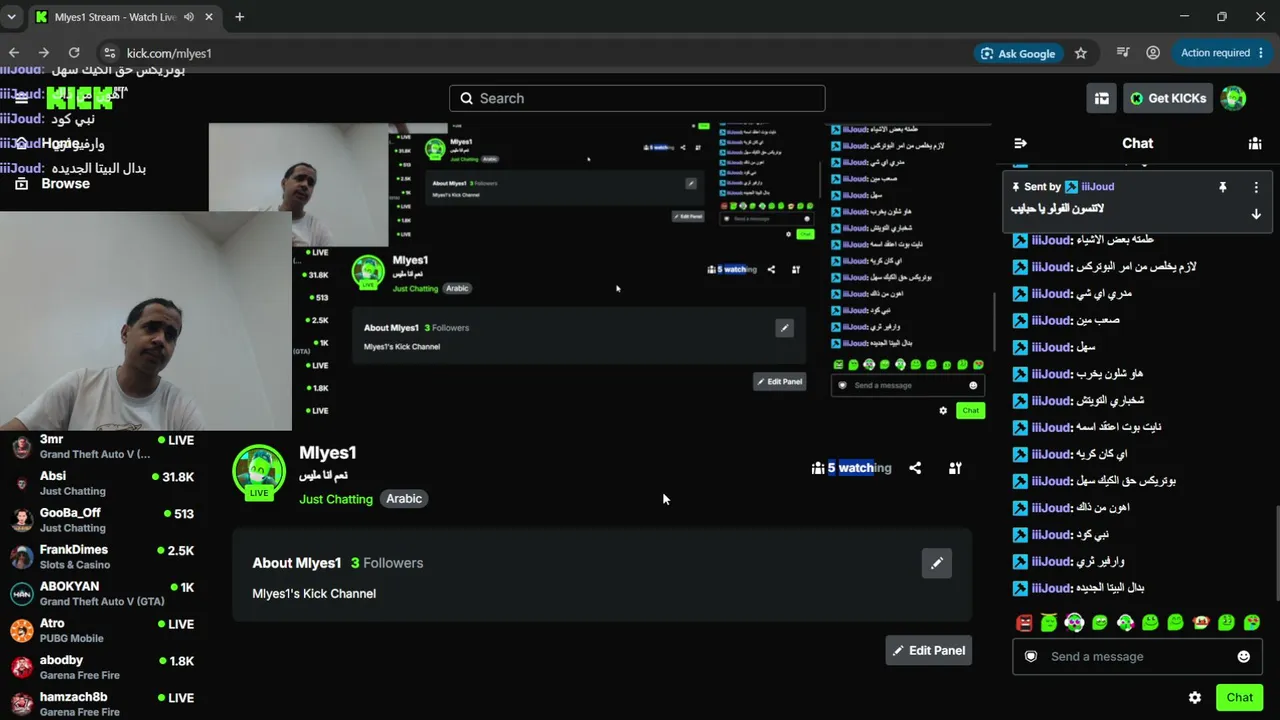Click the Browse sidebar item
The width and height of the screenshot is (1280, 720).
coord(65,184)
